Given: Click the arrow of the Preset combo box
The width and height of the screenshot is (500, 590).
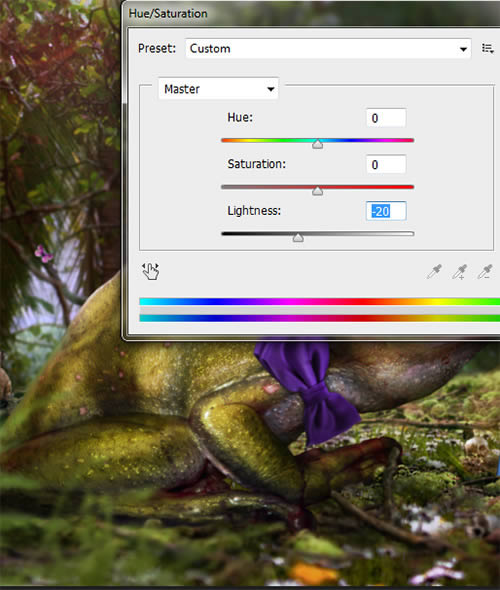Looking at the screenshot, I should click(x=463, y=49).
